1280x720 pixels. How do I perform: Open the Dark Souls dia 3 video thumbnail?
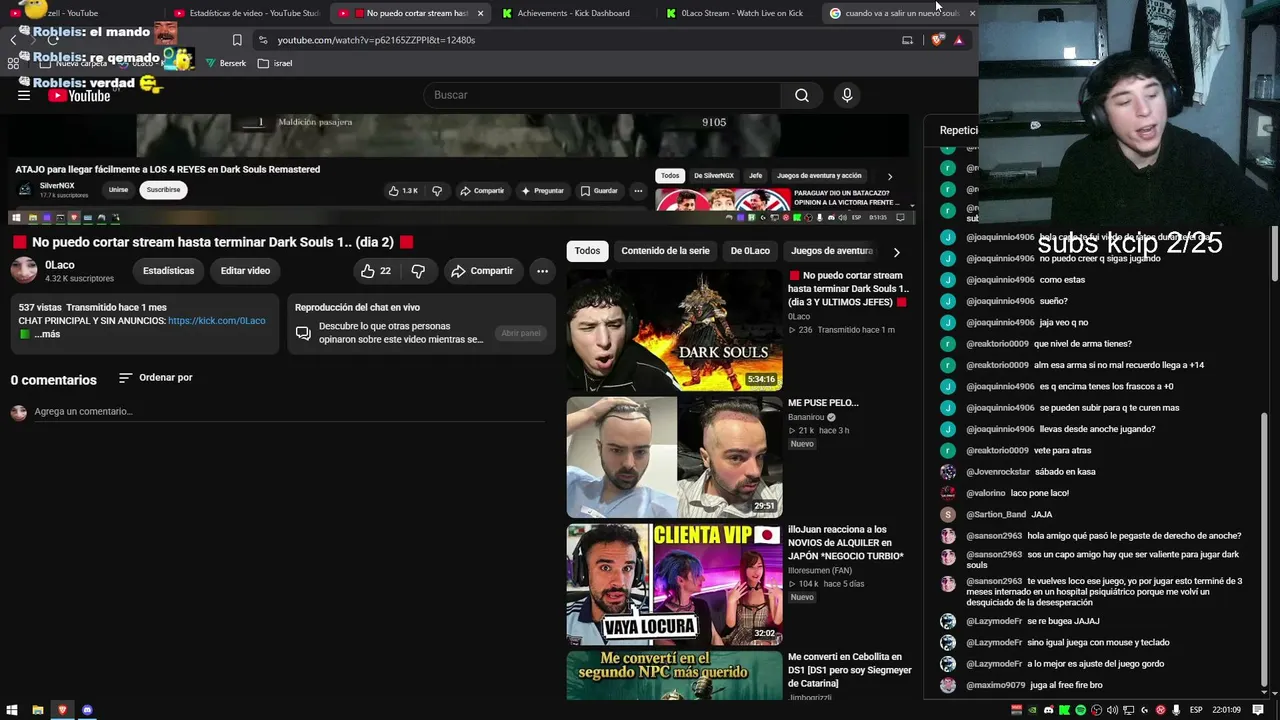tap(674, 330)
